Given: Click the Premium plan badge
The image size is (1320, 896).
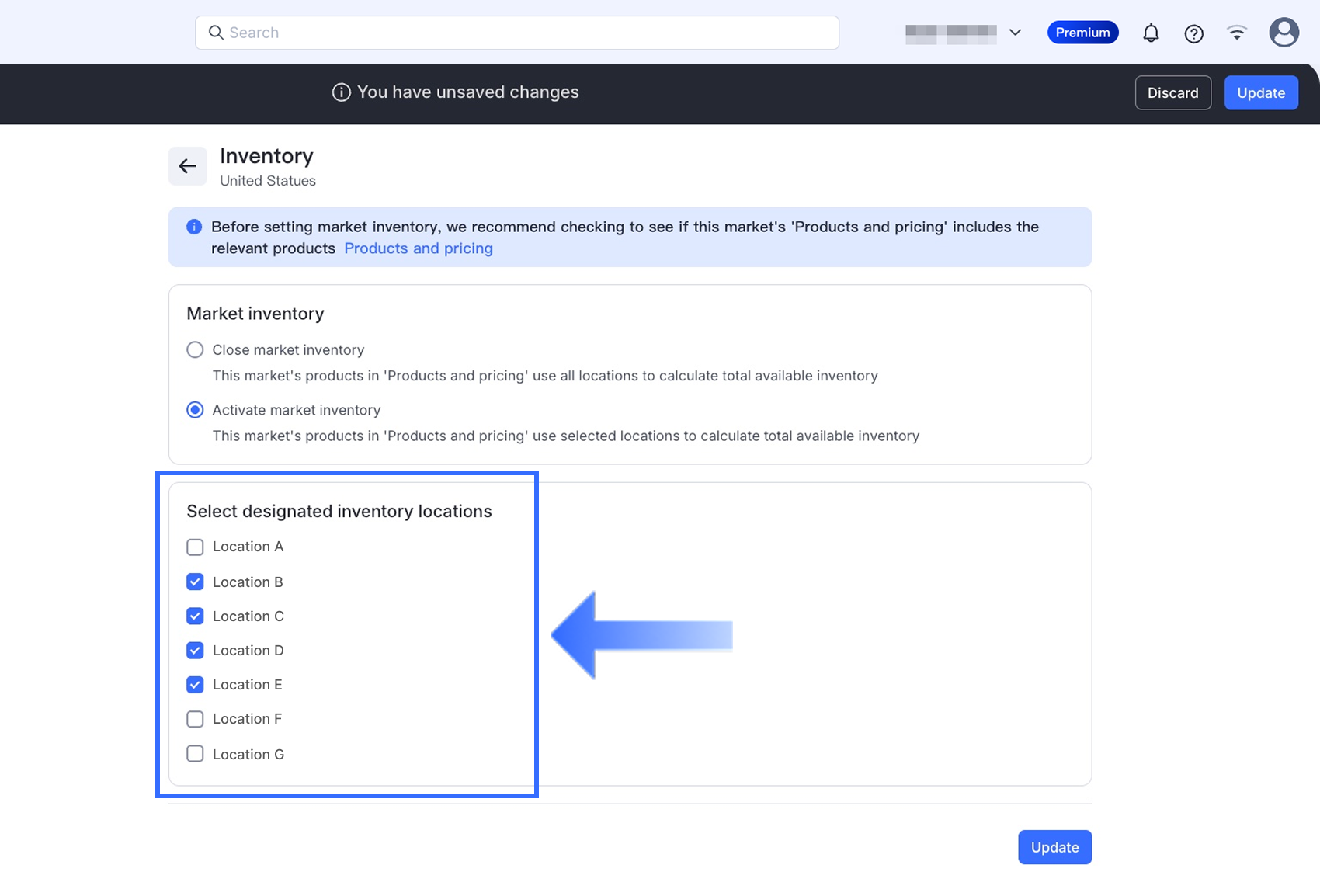Looking at the screenshot, I should (1082, 33).
